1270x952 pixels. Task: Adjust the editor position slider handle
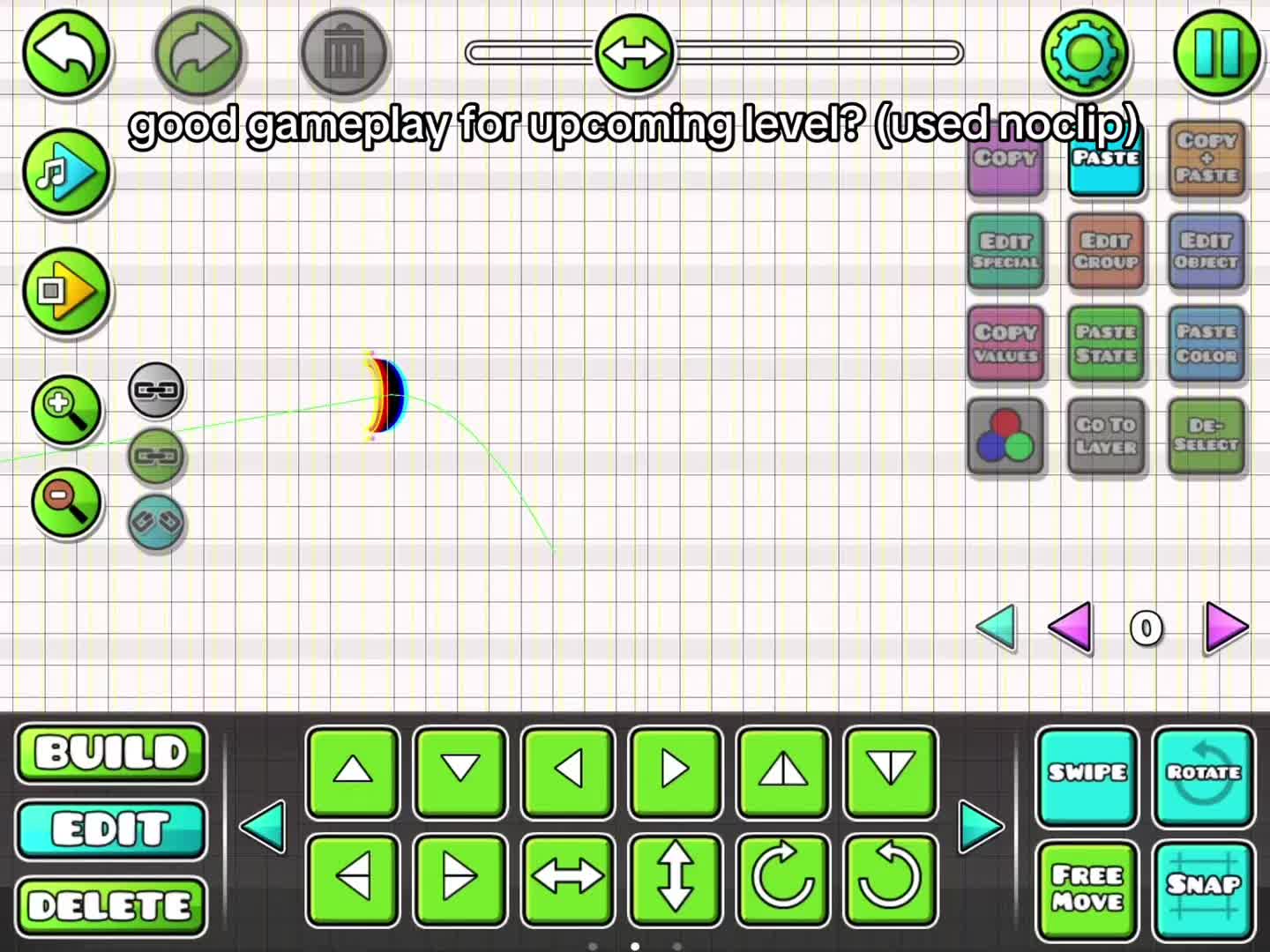(634, 53)
